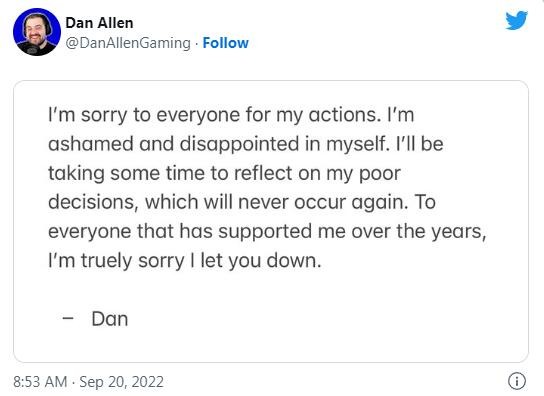Click the blue Twitter bird logo

(516, 20)
